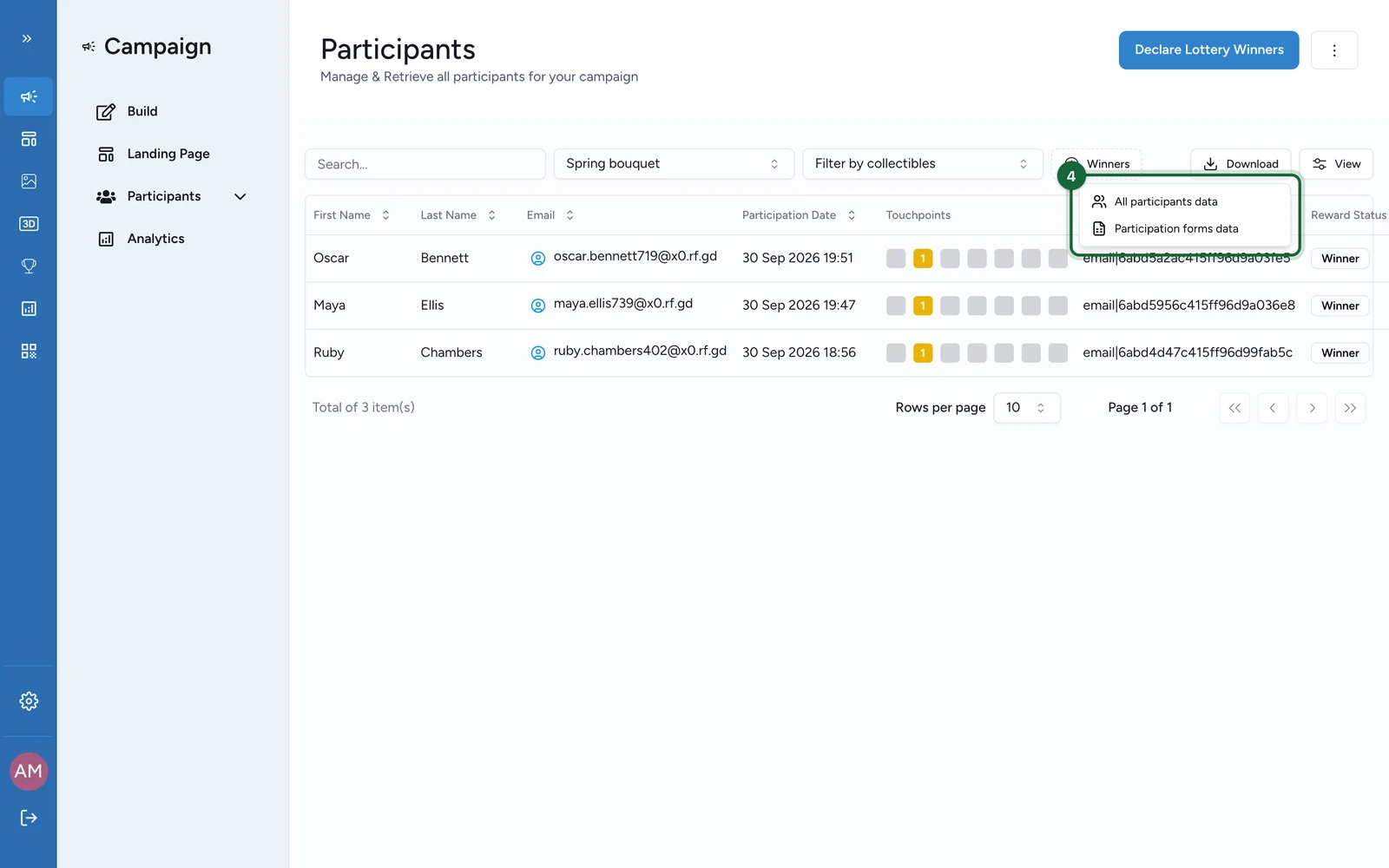Open the campaign megaphone icon in sidebar
Viewport: 1389px width, 868px height.
coord(29,96)
